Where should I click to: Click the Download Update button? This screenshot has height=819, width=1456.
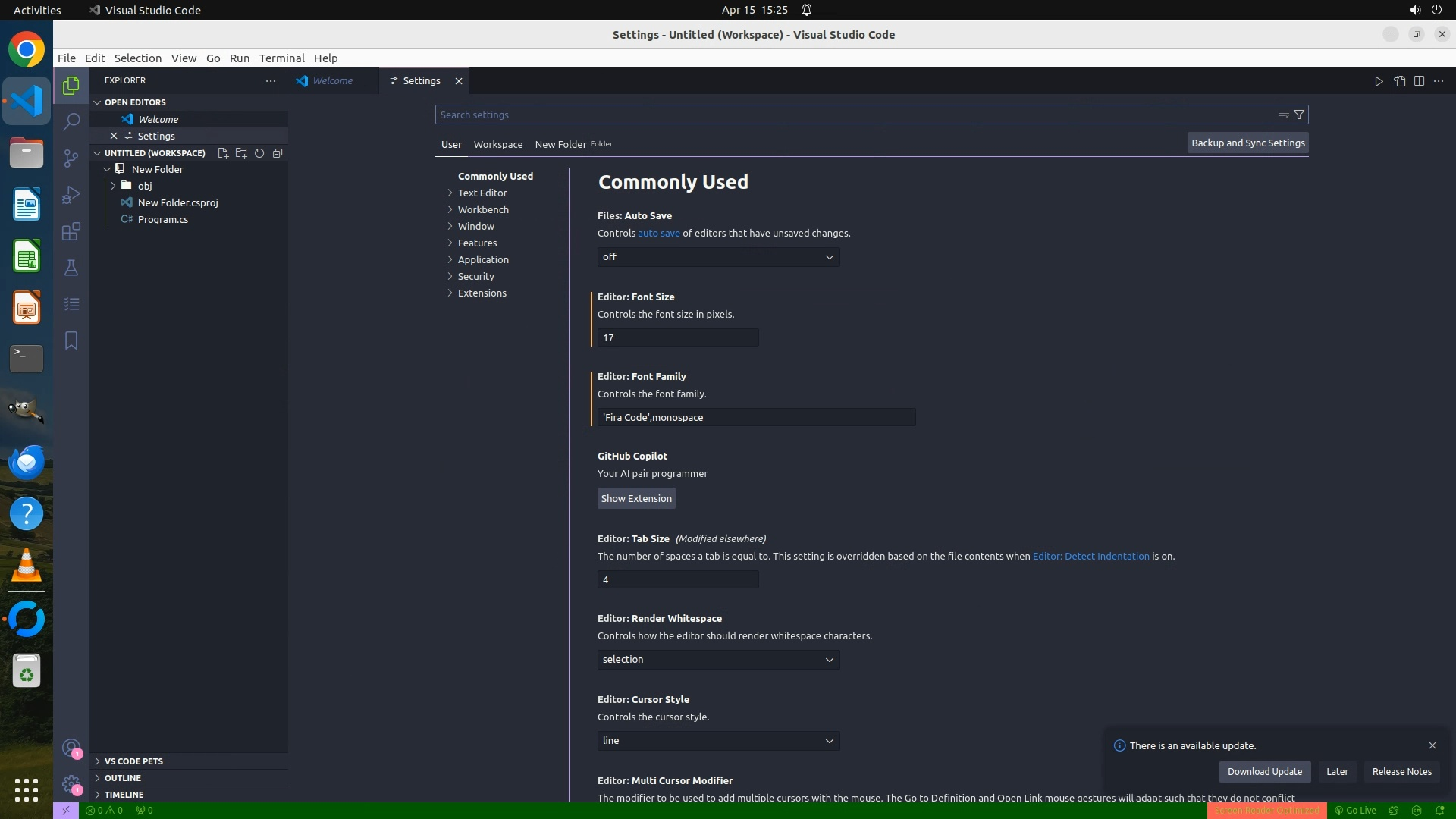[1264, 771]
